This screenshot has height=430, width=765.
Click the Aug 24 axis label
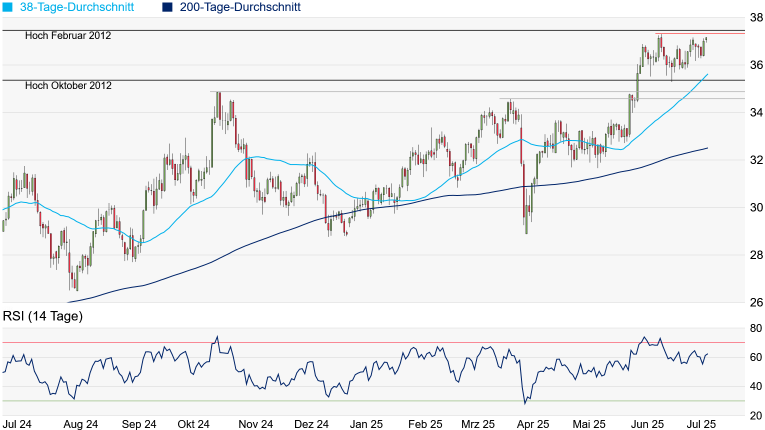point(81,424)
